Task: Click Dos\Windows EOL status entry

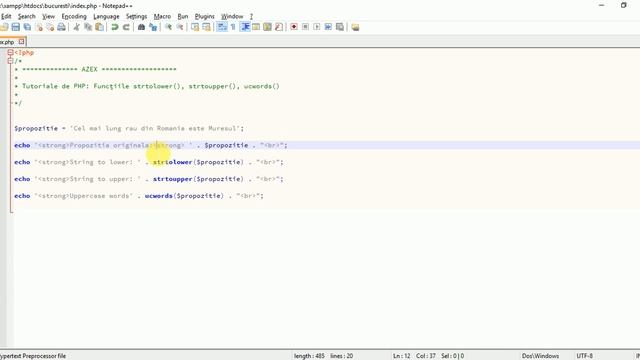Action: point(540,356)
